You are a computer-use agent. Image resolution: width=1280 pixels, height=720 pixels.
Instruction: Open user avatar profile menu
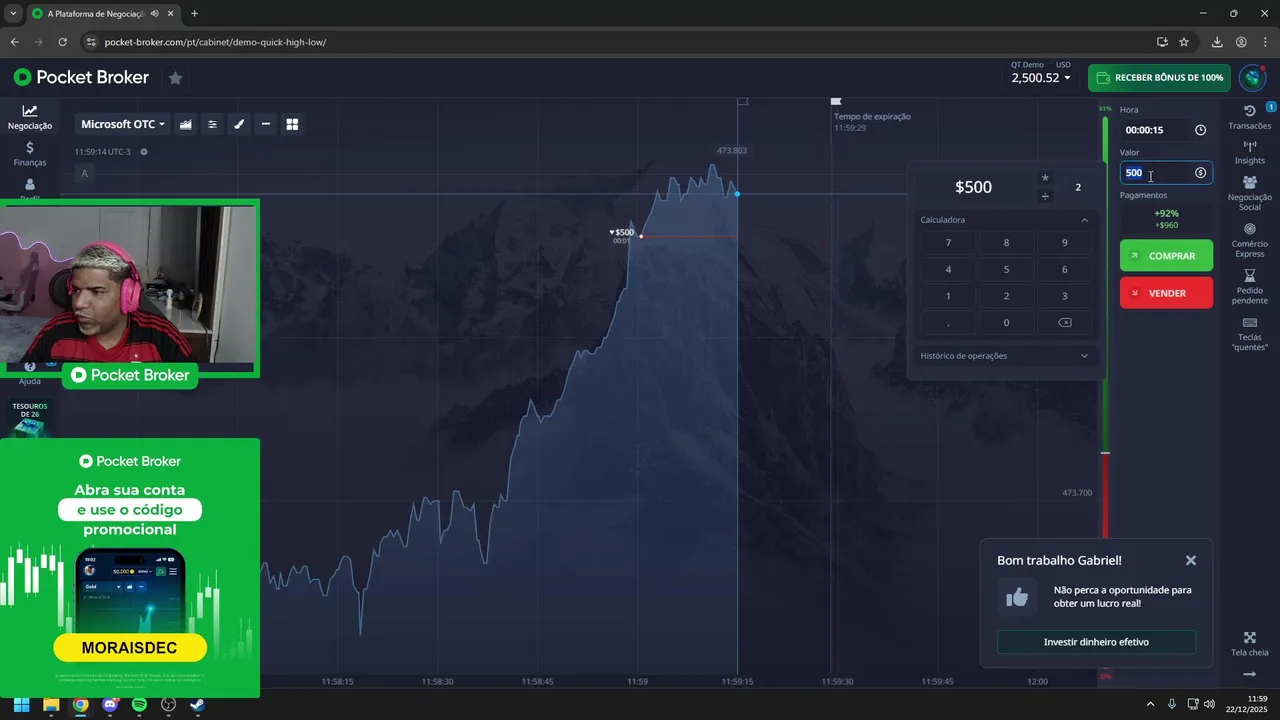[1252, 78]
